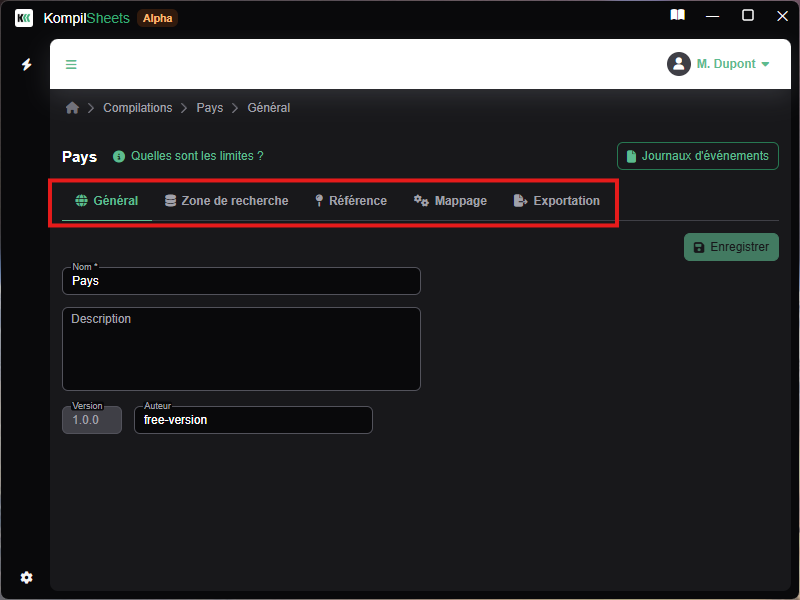Screen dimensions: 800x600
Task: Click the KompilSheets logo icon
Action: tap(24, 18)
